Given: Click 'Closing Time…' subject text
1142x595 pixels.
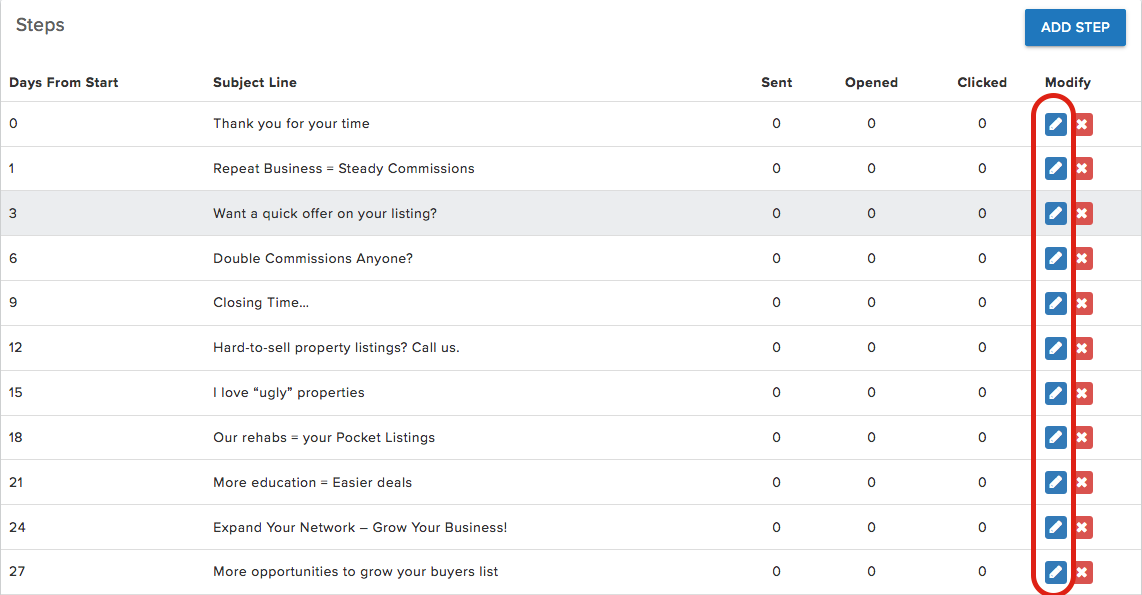Looking at the screenshot, I should click(x=260, y=303).
